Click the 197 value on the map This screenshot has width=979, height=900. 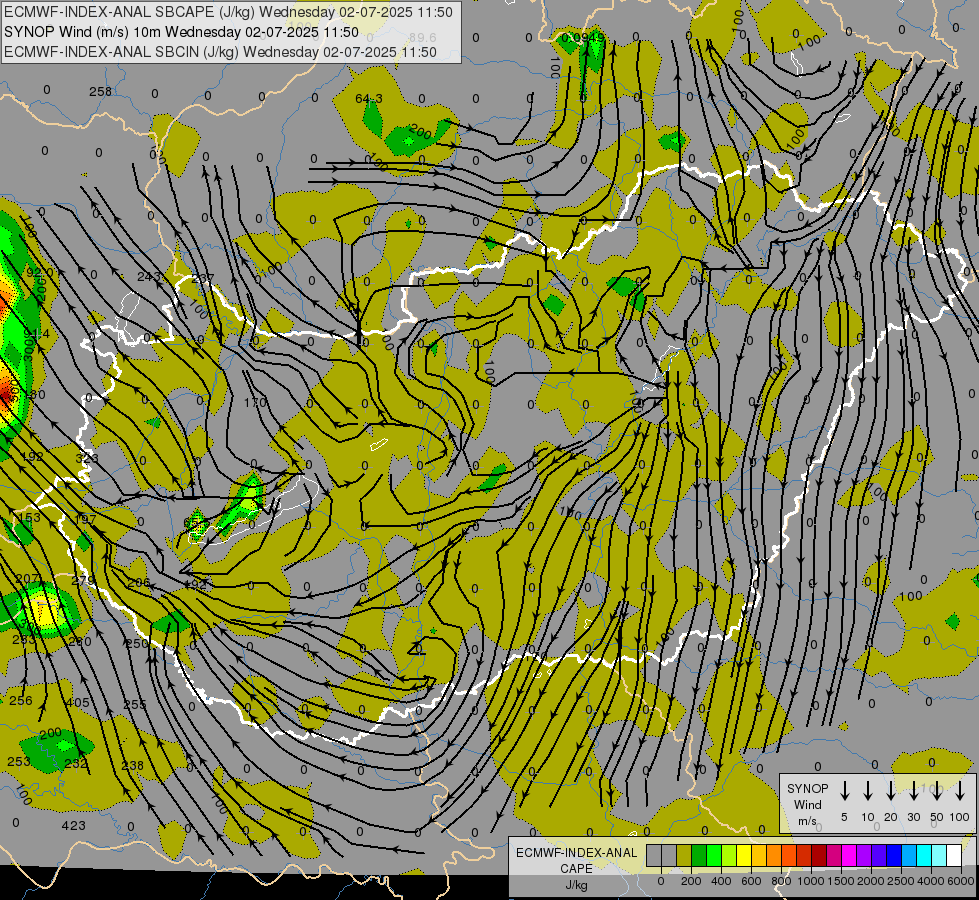(x=86, y=519)
